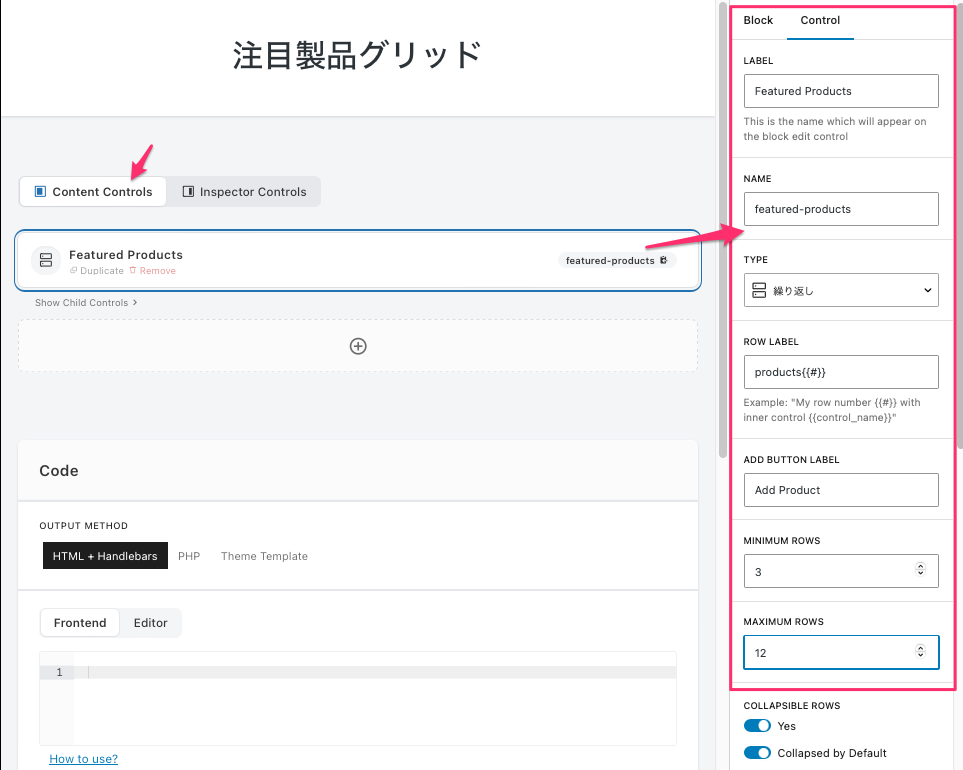
Task: Click the repeater icon in Type field
Action: point(759,290)
